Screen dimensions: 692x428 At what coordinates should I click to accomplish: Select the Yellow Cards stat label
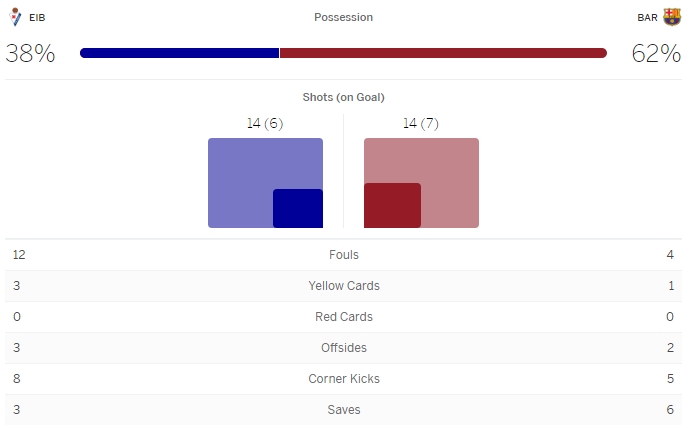343,286
